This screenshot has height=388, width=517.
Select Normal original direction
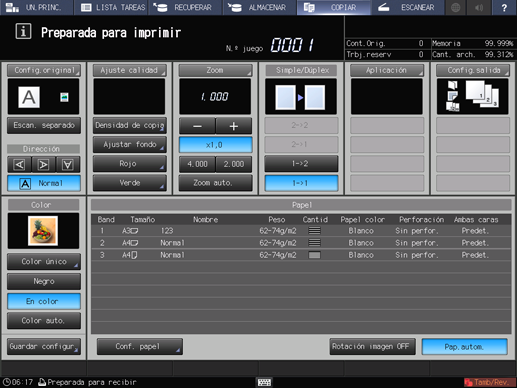[x=44, y=183]
